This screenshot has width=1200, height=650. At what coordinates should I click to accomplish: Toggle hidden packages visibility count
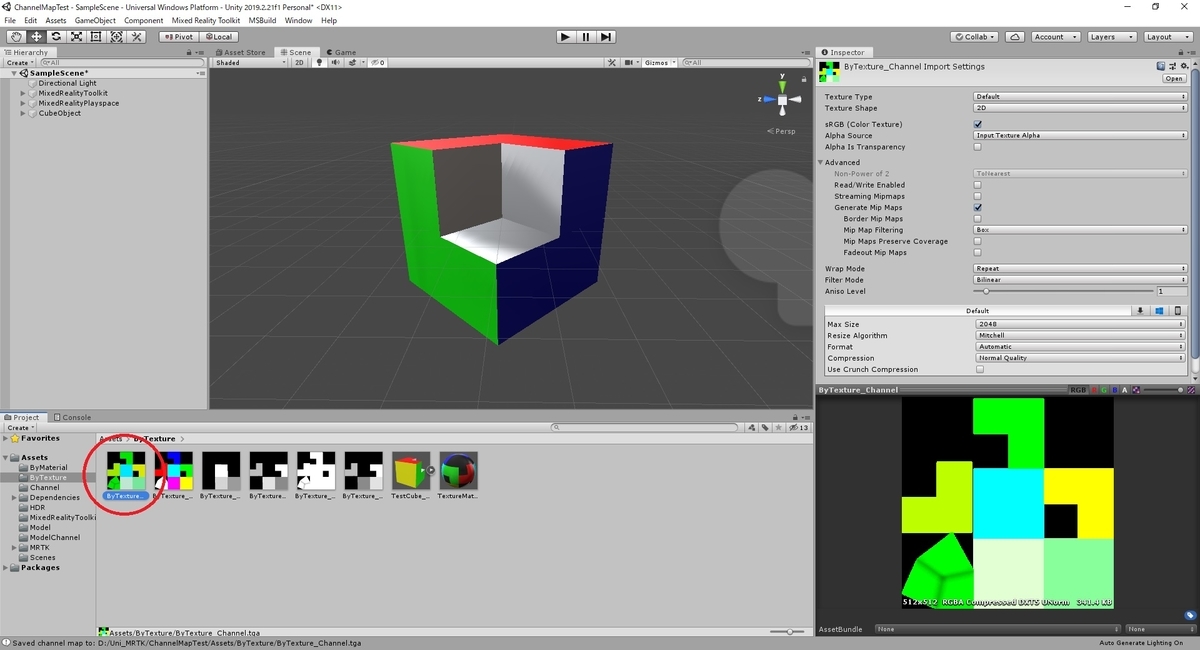coord(799,428)
